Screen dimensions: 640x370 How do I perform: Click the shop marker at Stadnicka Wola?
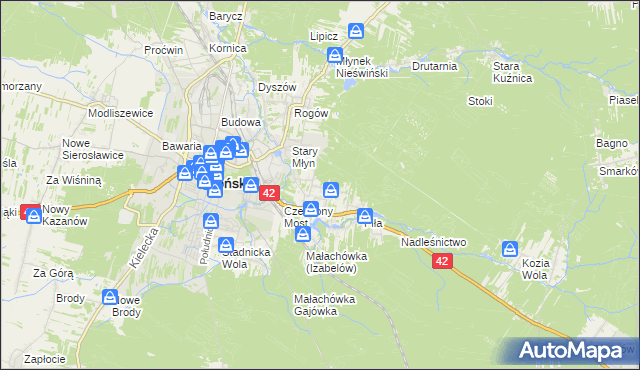click(226, 246)
